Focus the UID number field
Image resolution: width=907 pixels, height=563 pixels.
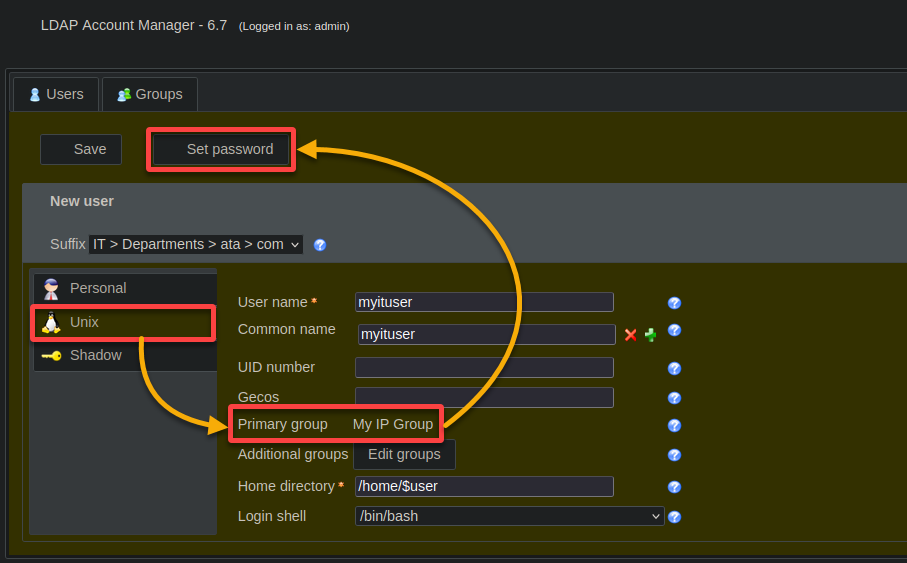(484, 367)
